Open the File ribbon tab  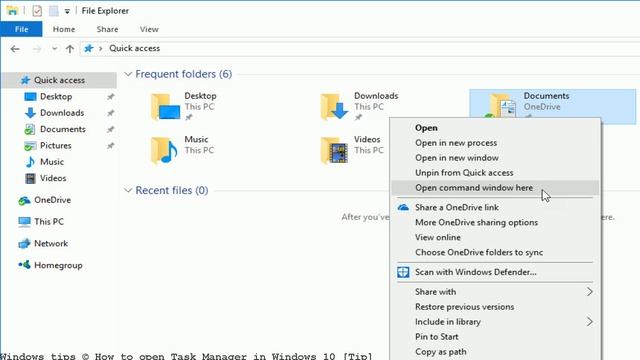click(21, 29)
